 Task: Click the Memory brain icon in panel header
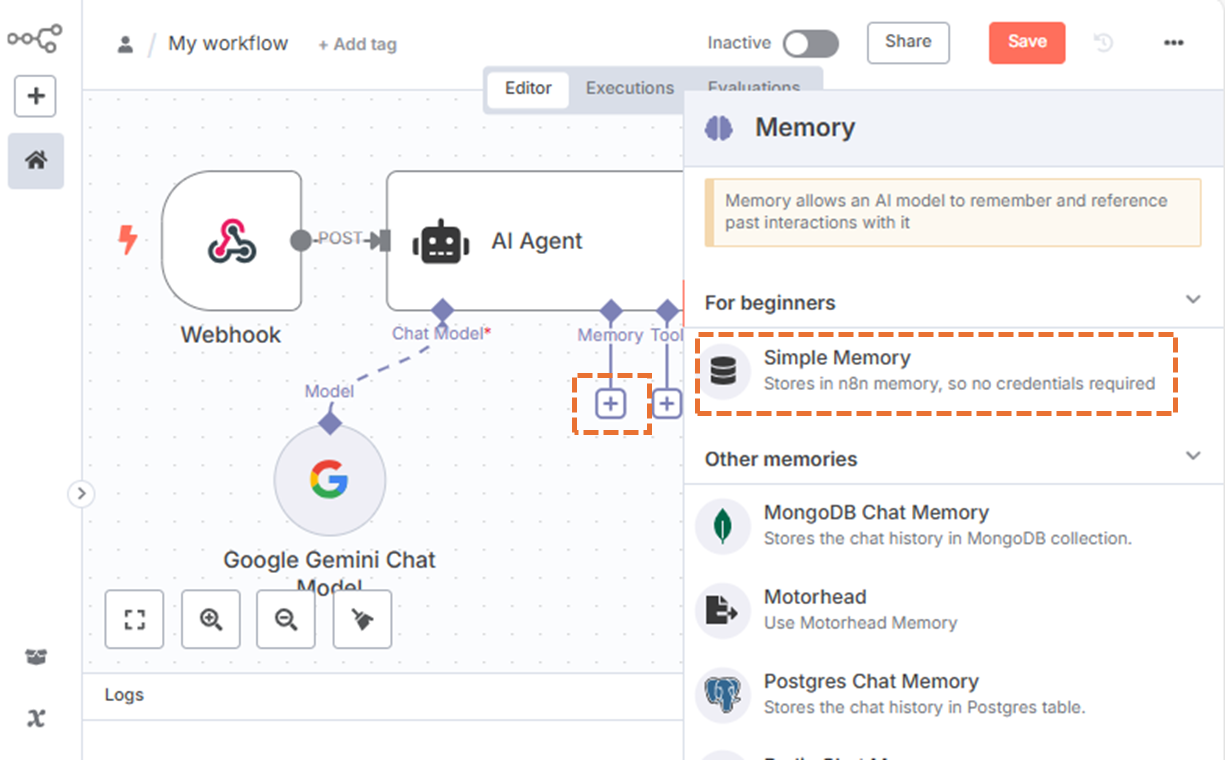pyautogui.click(x=718, y=128)
